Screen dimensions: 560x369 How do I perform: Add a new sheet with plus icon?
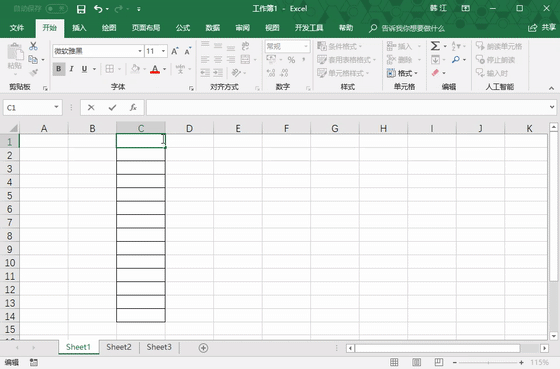pyautogui.click(x=203, y=348)
